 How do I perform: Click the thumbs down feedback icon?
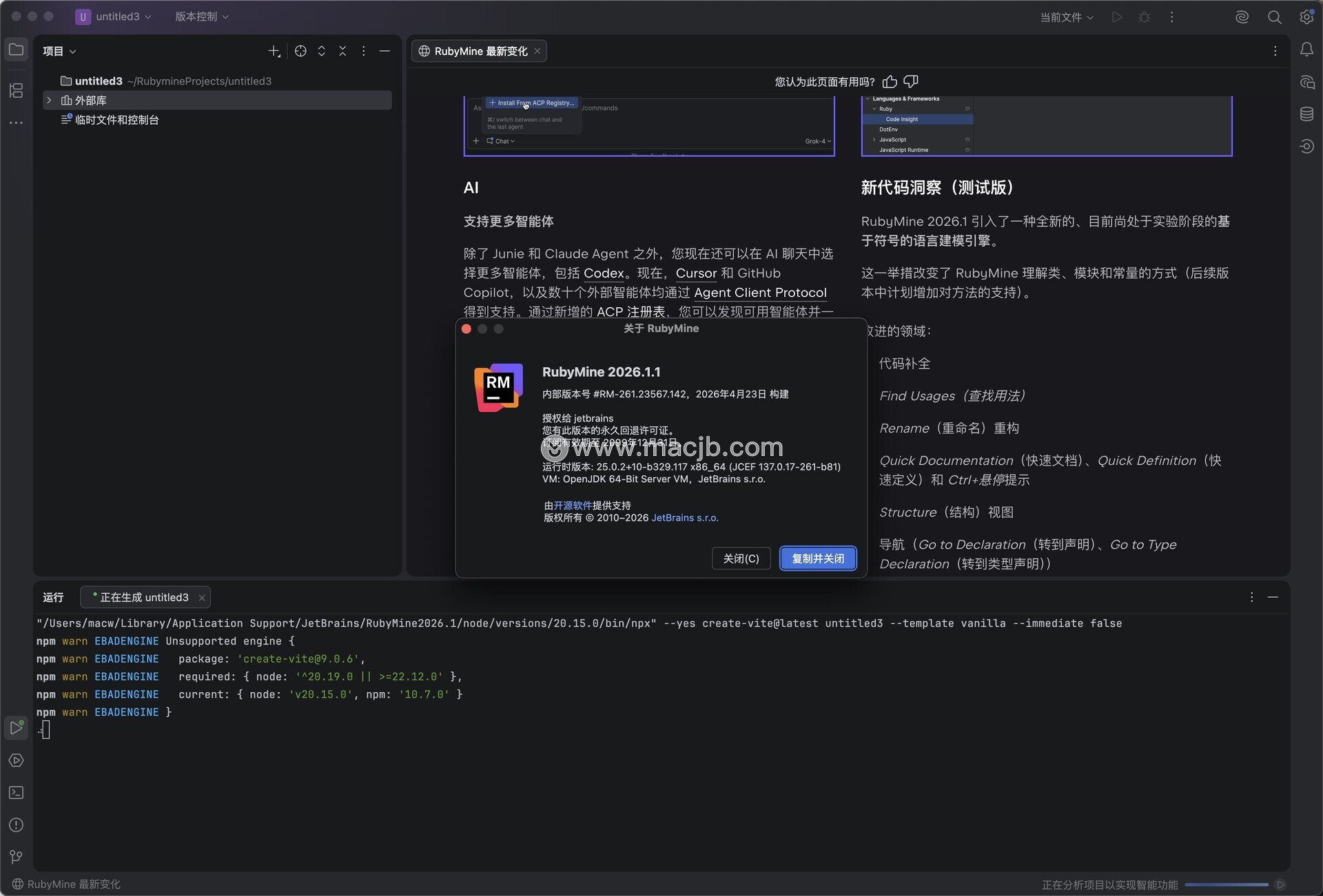click(x=911, y=82)
